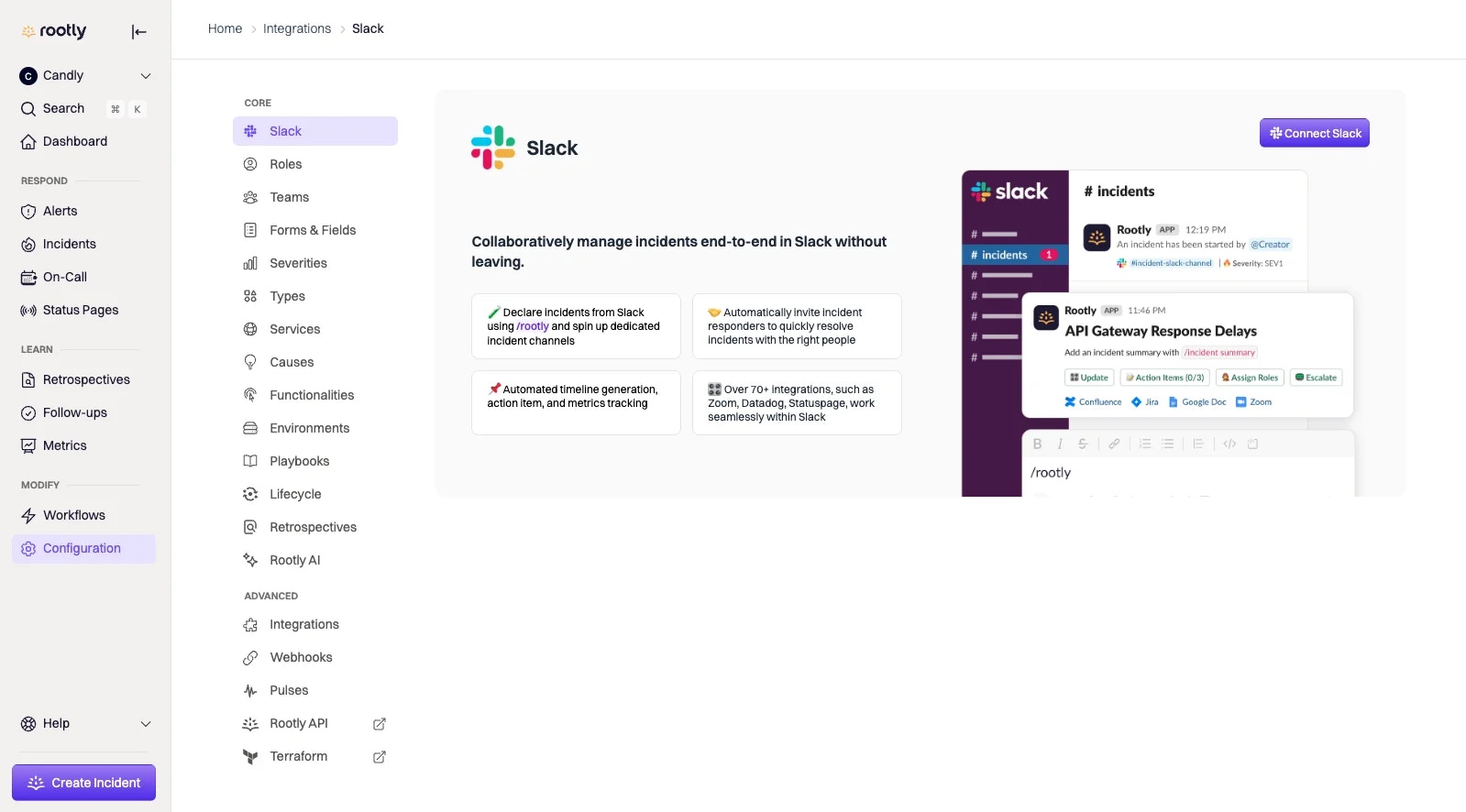Click the Causes lightbulb icon
The width and height of the screenshot is (1466, 812).
[250, 362]
